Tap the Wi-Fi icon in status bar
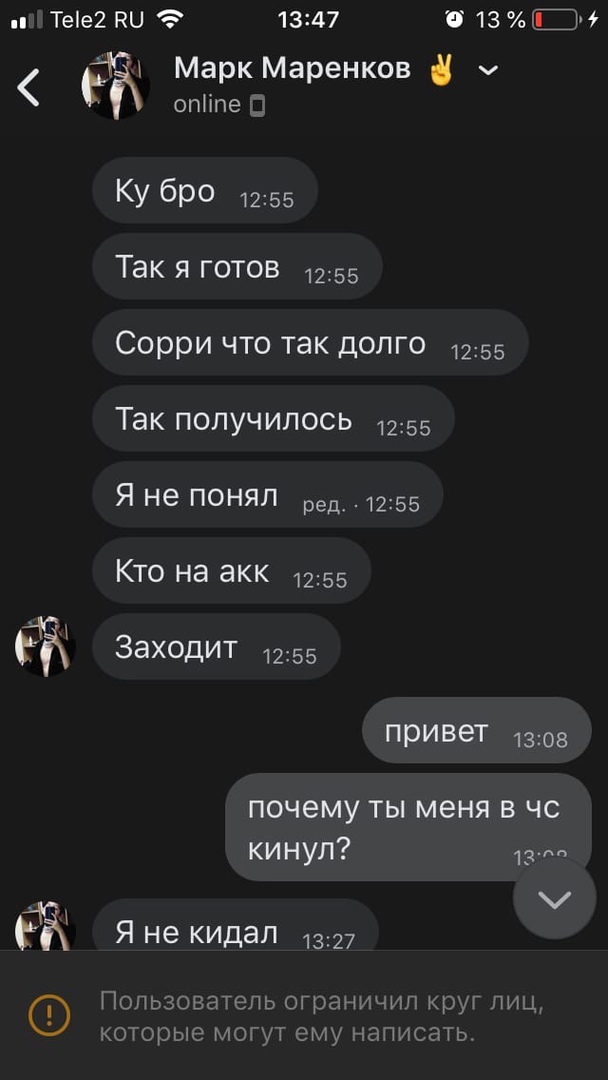This screenshot has height=1080, width=608. [169, 20]
